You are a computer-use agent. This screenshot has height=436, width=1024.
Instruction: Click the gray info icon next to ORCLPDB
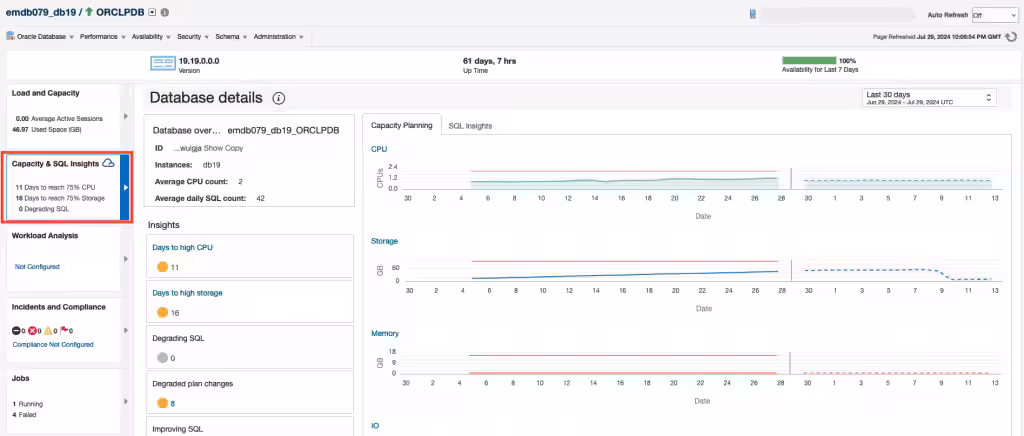pos(164,12)
